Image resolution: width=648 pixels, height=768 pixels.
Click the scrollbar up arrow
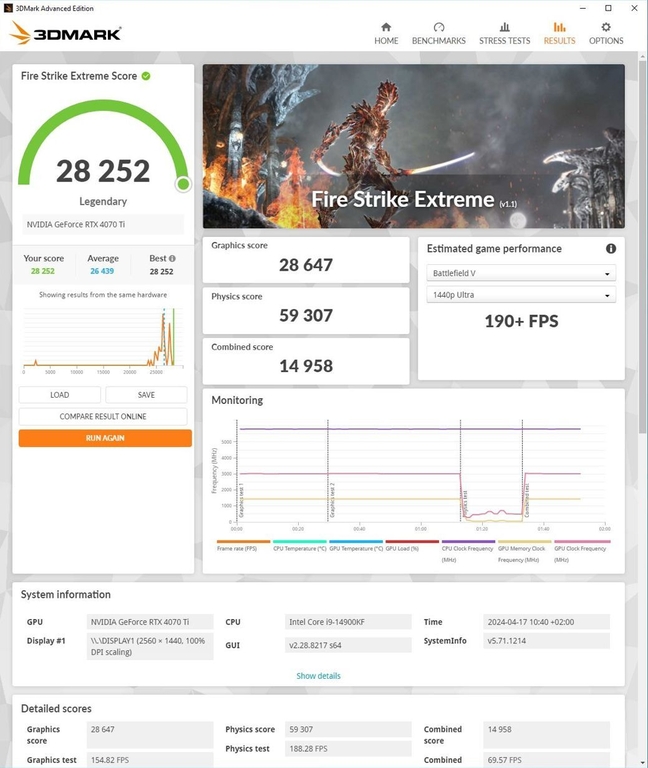(x=642, y=57)
